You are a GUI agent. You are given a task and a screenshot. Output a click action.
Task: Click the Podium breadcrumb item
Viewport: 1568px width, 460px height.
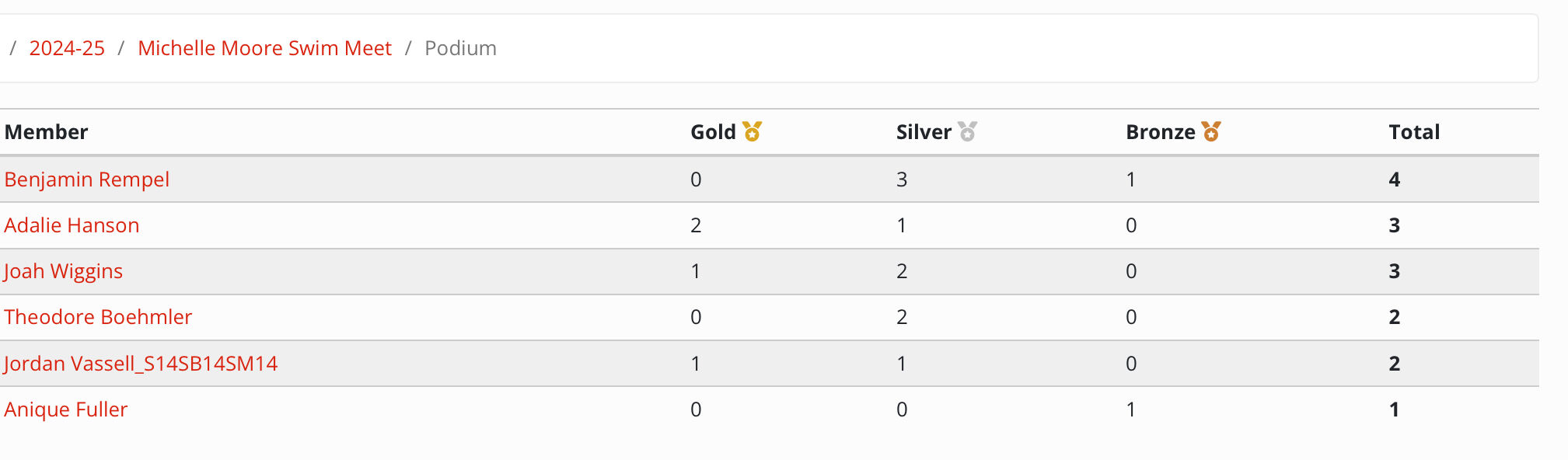pos(460,48)
